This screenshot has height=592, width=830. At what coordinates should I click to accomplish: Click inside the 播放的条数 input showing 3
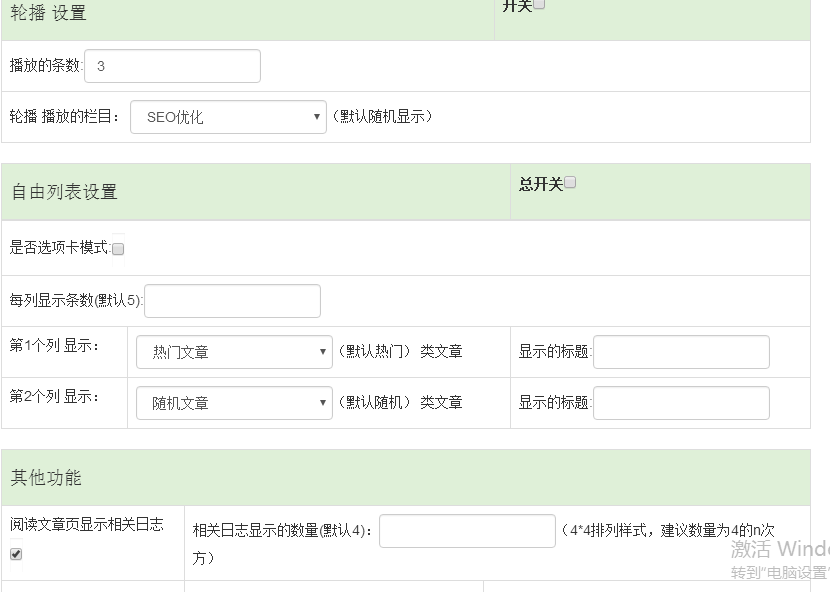172,65
